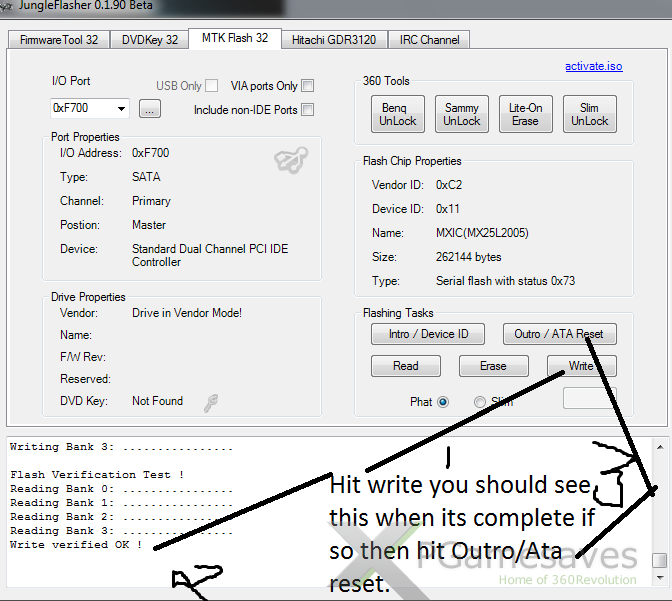Image resolution: width=672 pixels, height=601 pixels.
Task: Enable the VIA ports Only checkbox
Action: 308,86
